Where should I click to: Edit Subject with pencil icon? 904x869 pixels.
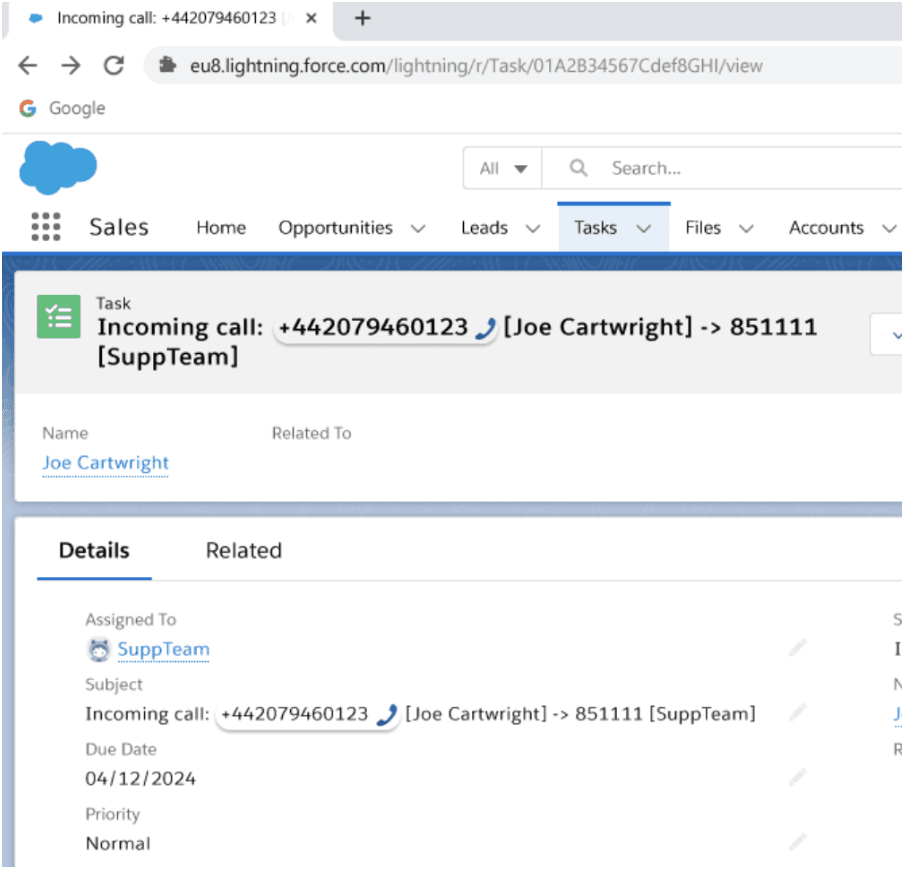[798, 713]
